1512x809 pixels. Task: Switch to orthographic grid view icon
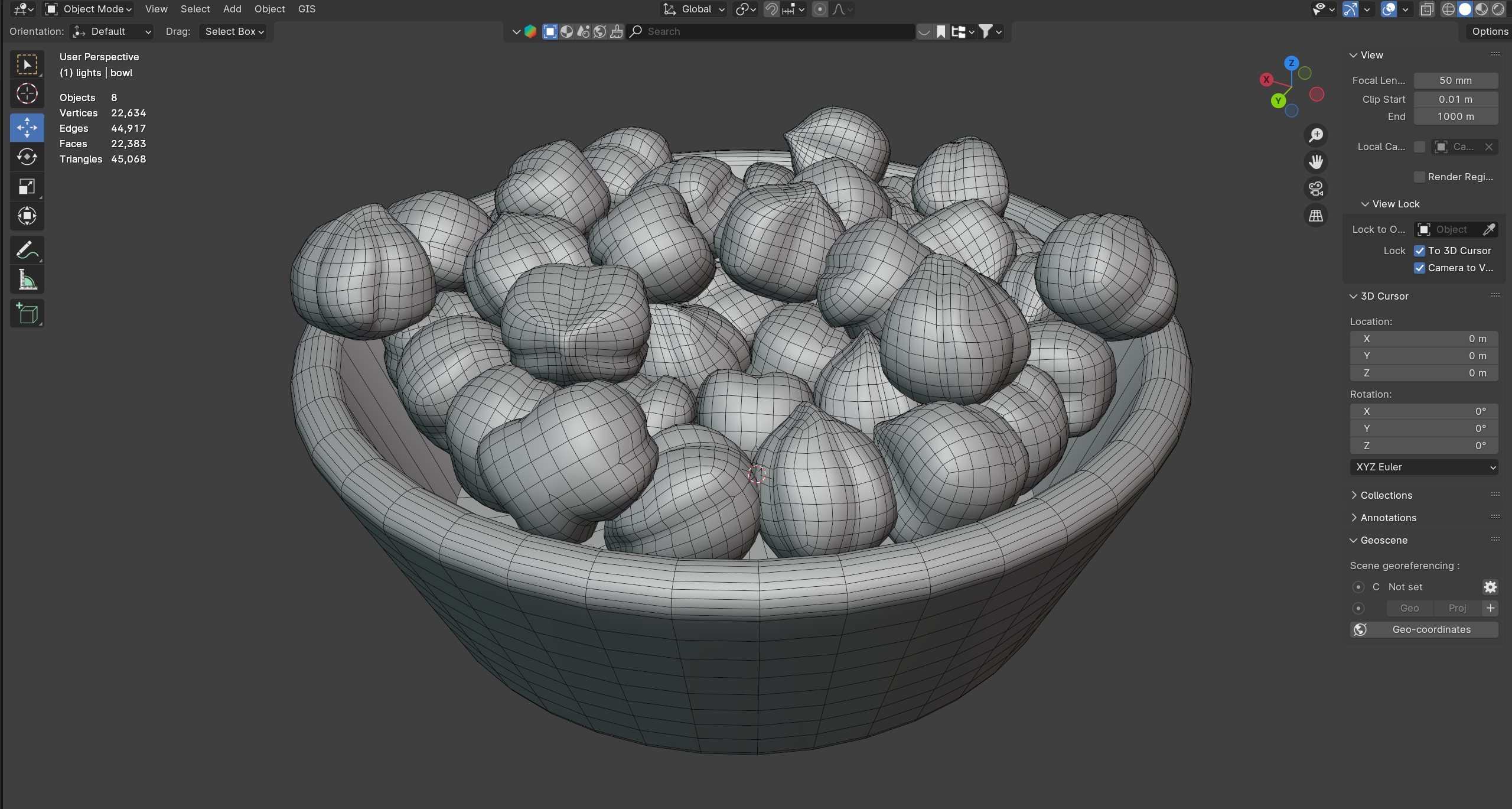1315,216
